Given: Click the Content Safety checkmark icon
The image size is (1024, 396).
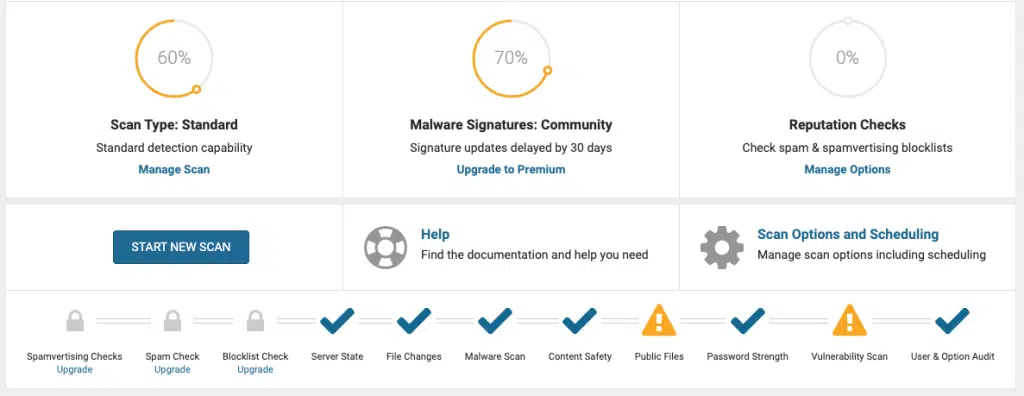Looking at the screenshot, I should [580, 321].
